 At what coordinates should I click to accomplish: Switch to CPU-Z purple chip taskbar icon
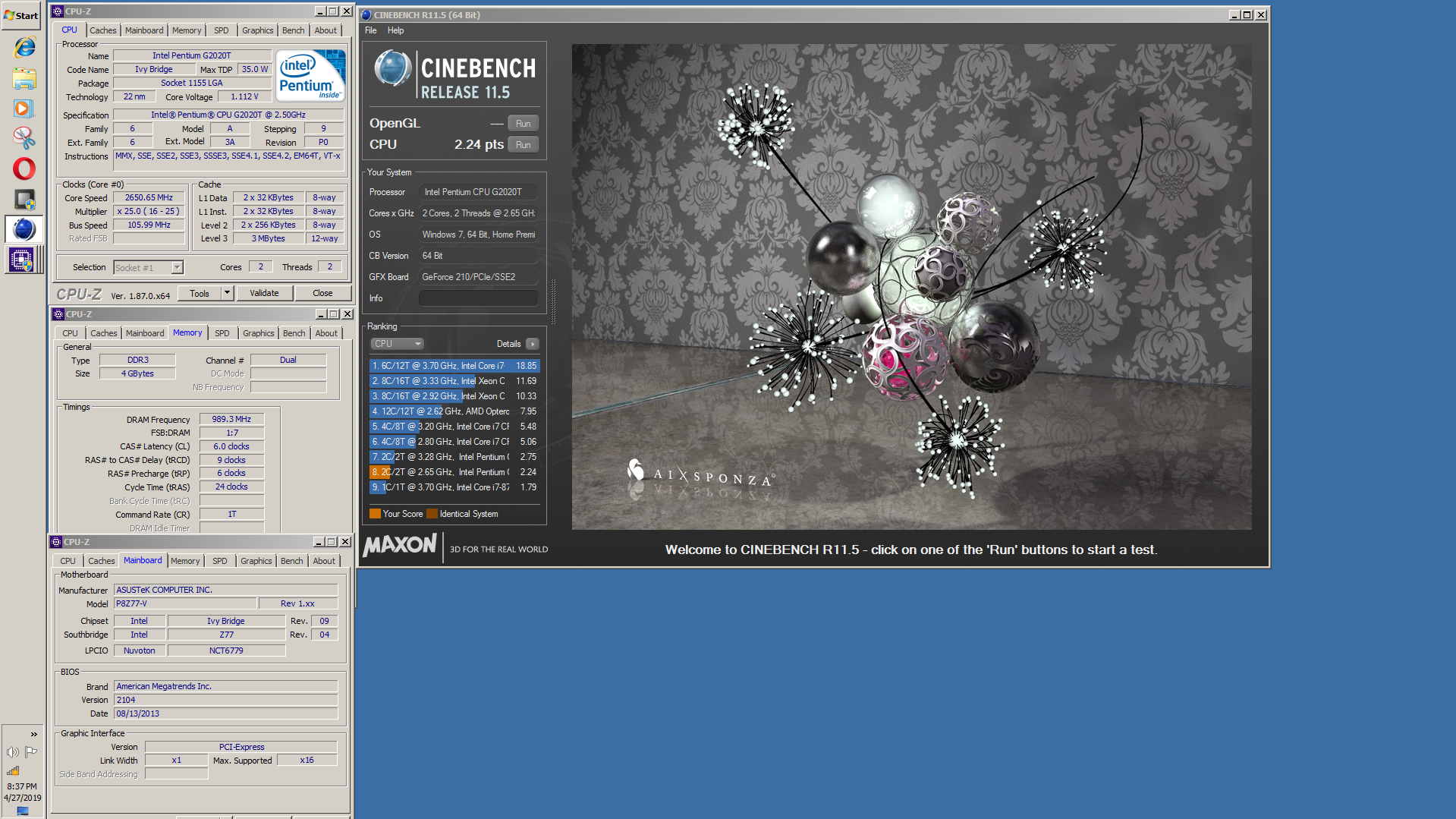tap(20, 260)
